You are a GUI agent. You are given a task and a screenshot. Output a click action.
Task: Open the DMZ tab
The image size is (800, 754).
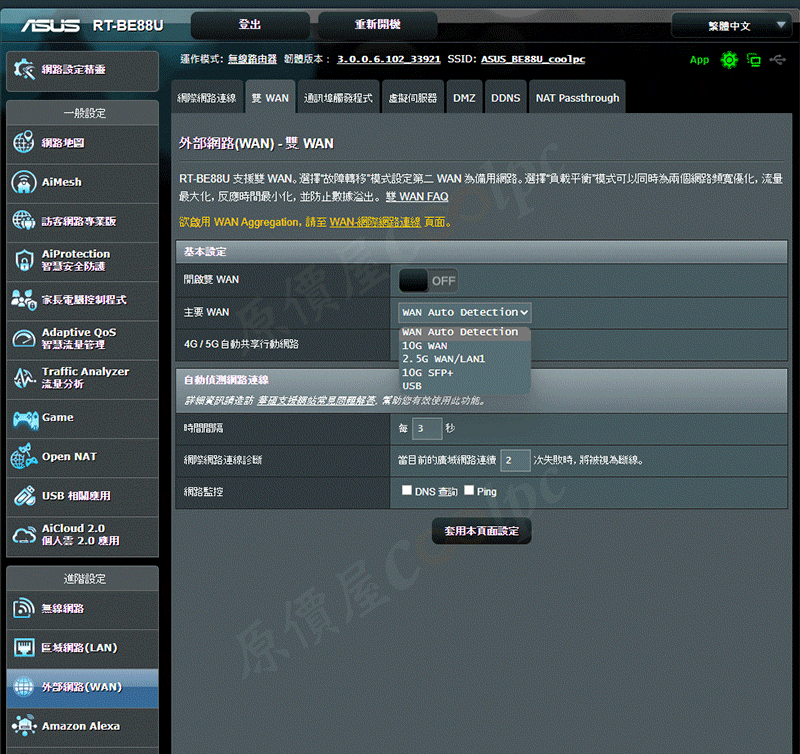click(464, 97)
